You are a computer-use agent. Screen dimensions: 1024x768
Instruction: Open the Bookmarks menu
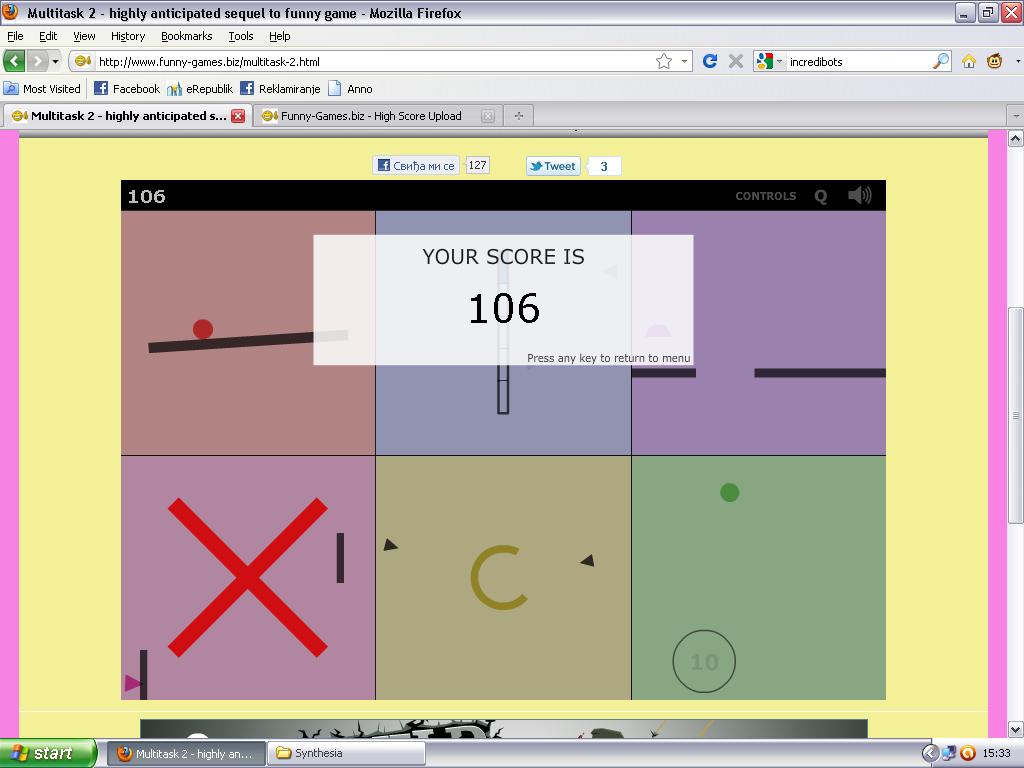click(187, 36)
